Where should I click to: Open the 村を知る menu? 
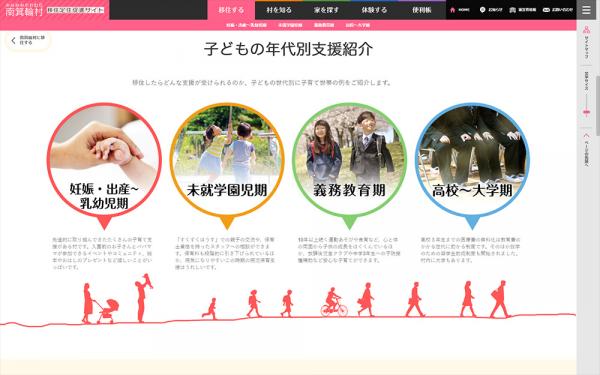tap(279, 10)
